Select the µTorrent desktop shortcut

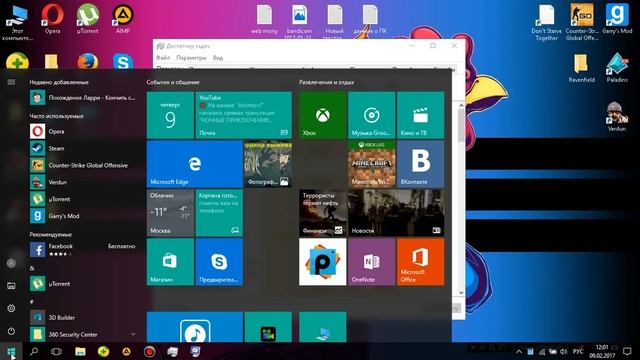point(87,19)
